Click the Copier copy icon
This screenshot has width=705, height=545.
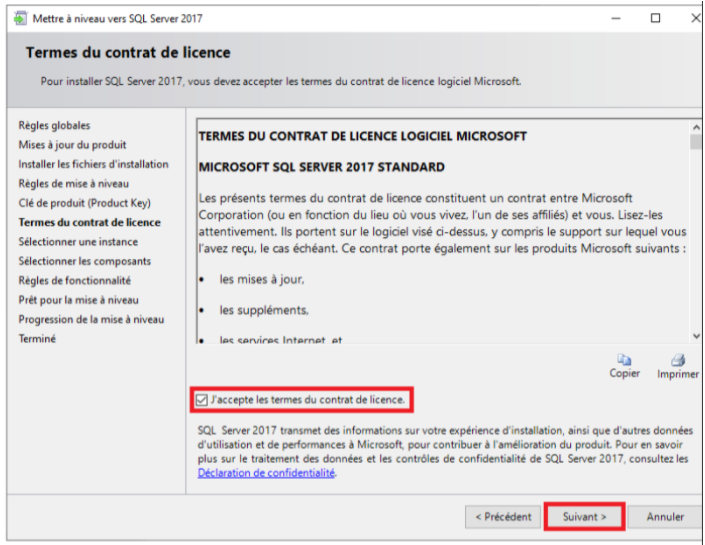(x=624, y=360)
